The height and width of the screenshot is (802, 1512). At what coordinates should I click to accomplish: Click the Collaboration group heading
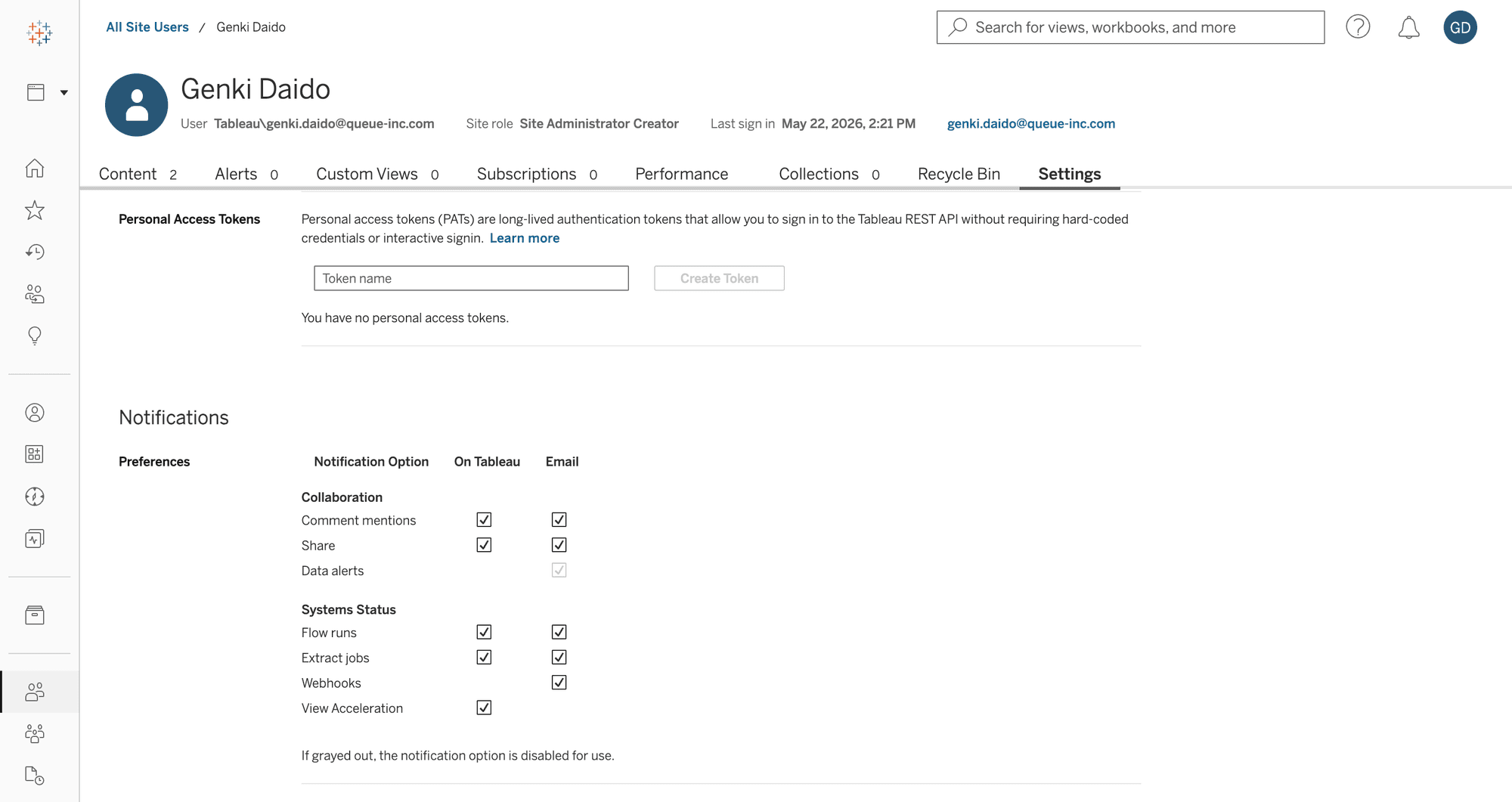click(342, 497)
